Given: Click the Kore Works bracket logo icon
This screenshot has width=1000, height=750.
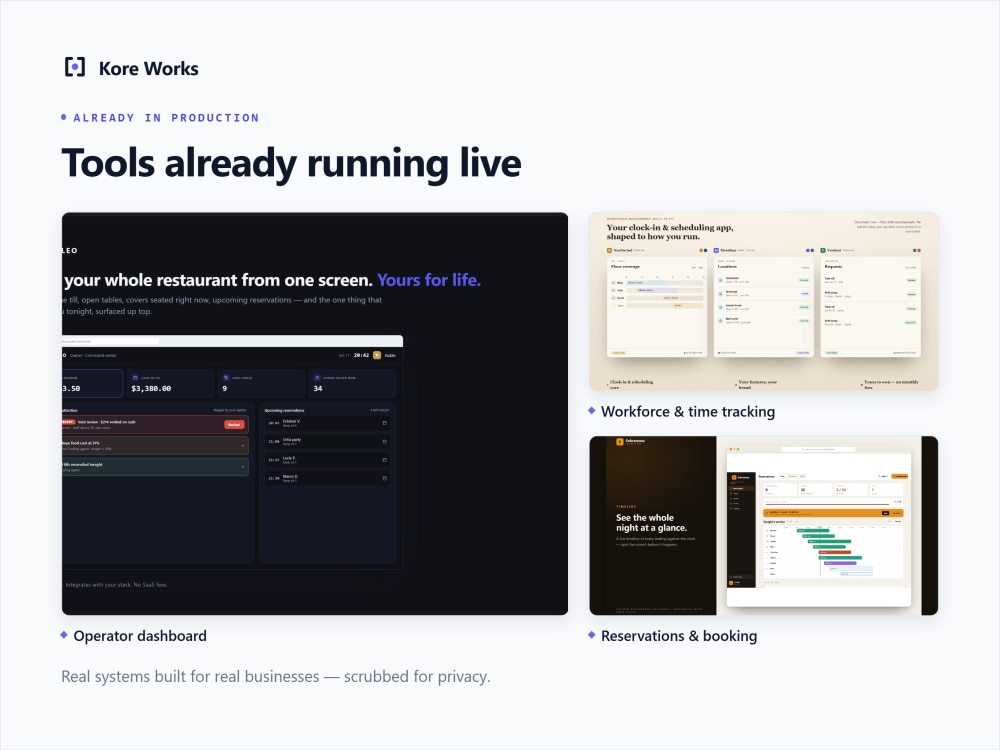Looking at the screenshot, I should 75,67.
